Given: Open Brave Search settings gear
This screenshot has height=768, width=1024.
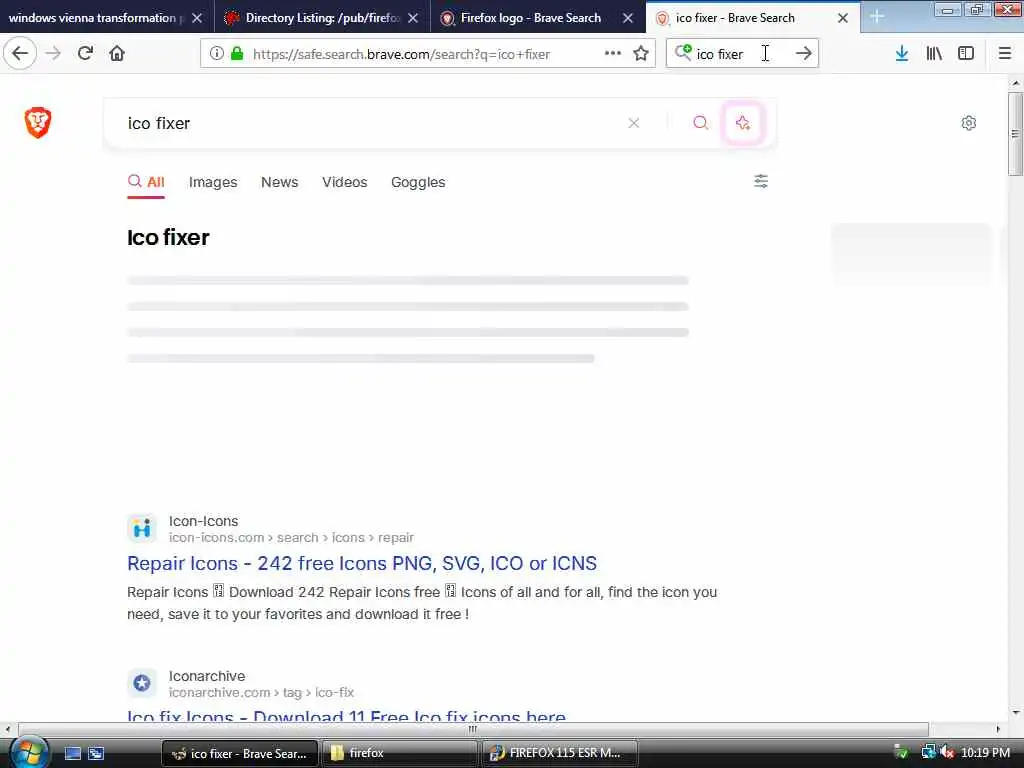Looking at the screenshot, I should click(968, 123).
